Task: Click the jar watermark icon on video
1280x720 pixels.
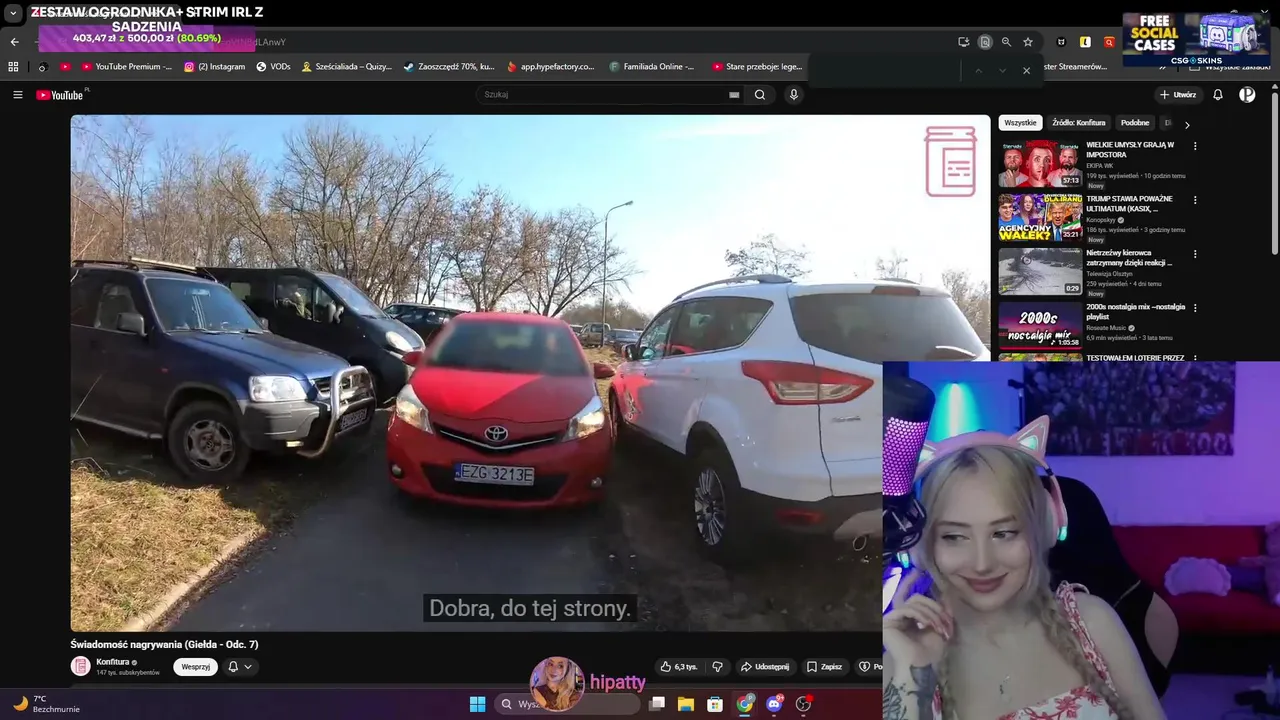Action: 950,161
